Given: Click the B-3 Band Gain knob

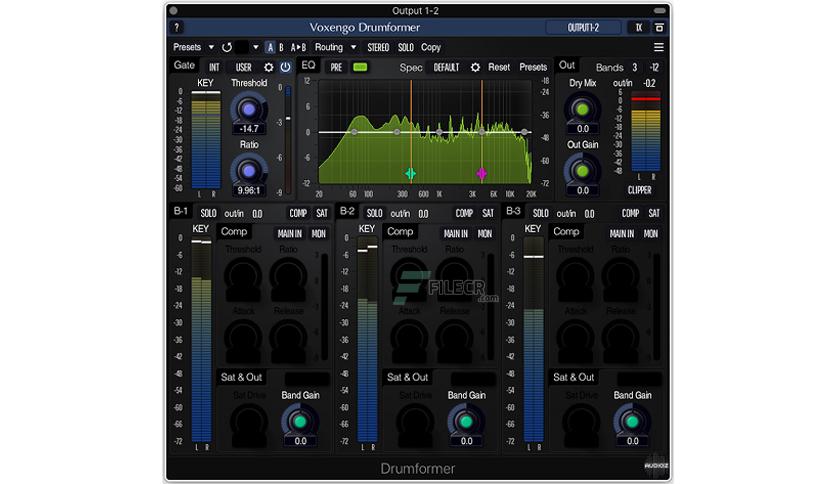Looking at the screenshot, I should point(632,421).
